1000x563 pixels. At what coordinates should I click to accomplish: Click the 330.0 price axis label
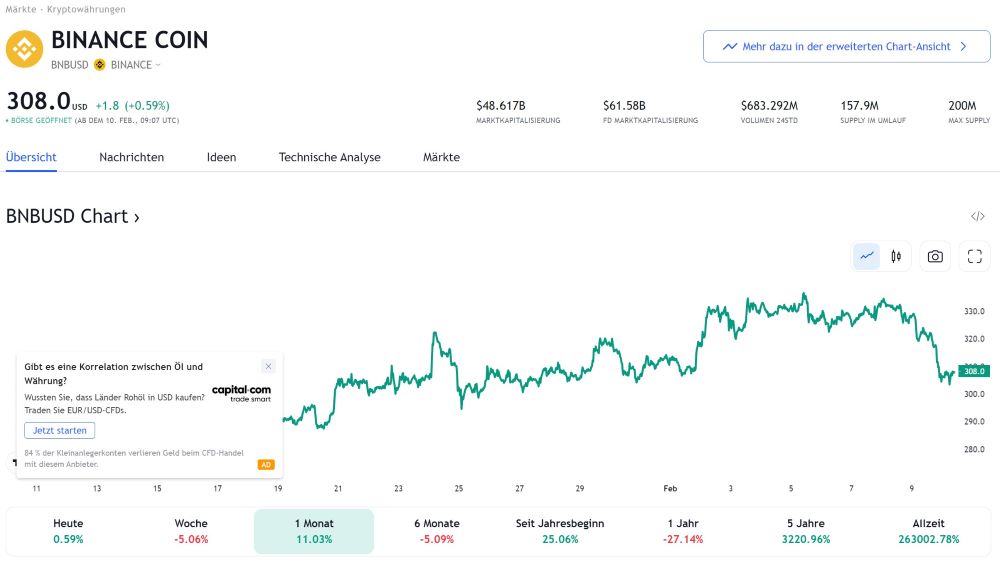974,311
